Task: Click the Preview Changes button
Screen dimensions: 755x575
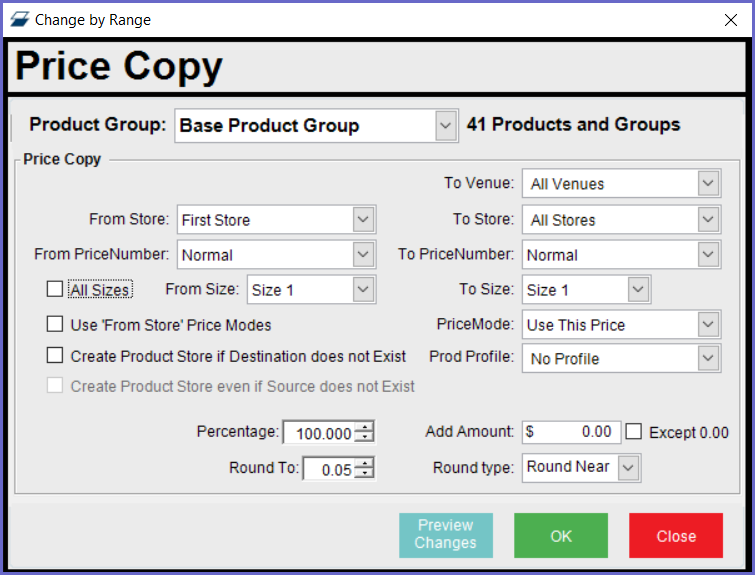Action: click(446, 535)
